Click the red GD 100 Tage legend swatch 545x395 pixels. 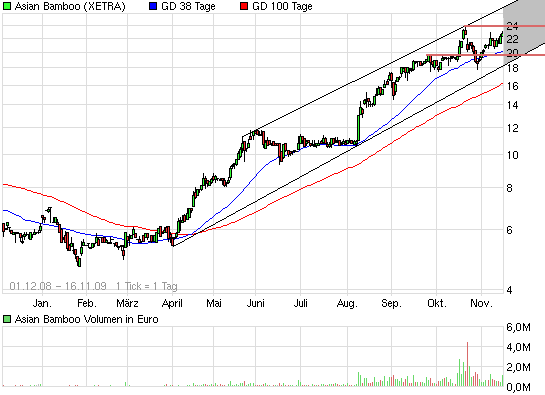tap(244, 6)
